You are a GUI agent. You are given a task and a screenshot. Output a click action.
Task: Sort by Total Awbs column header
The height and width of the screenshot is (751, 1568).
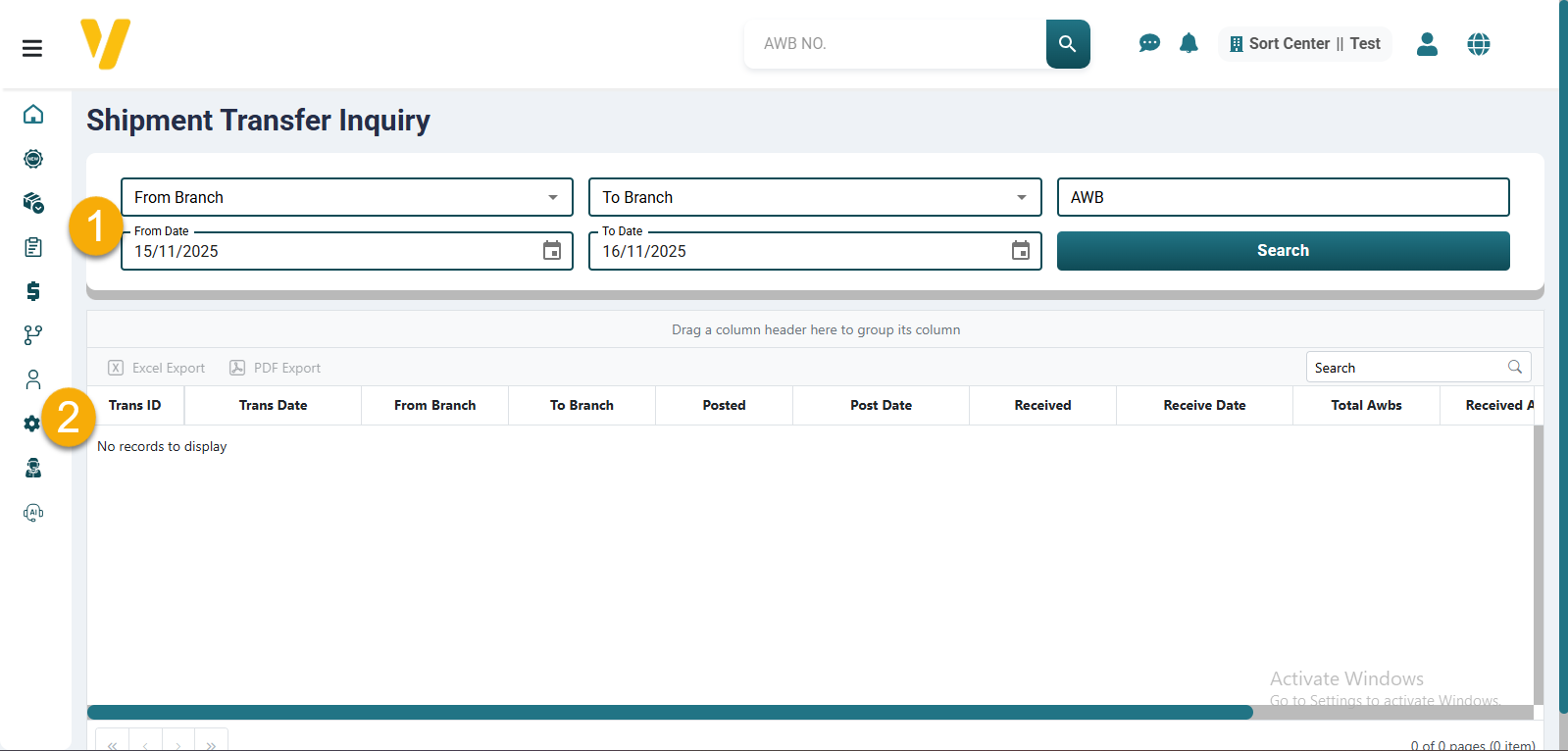click(x=1366, y=405)
